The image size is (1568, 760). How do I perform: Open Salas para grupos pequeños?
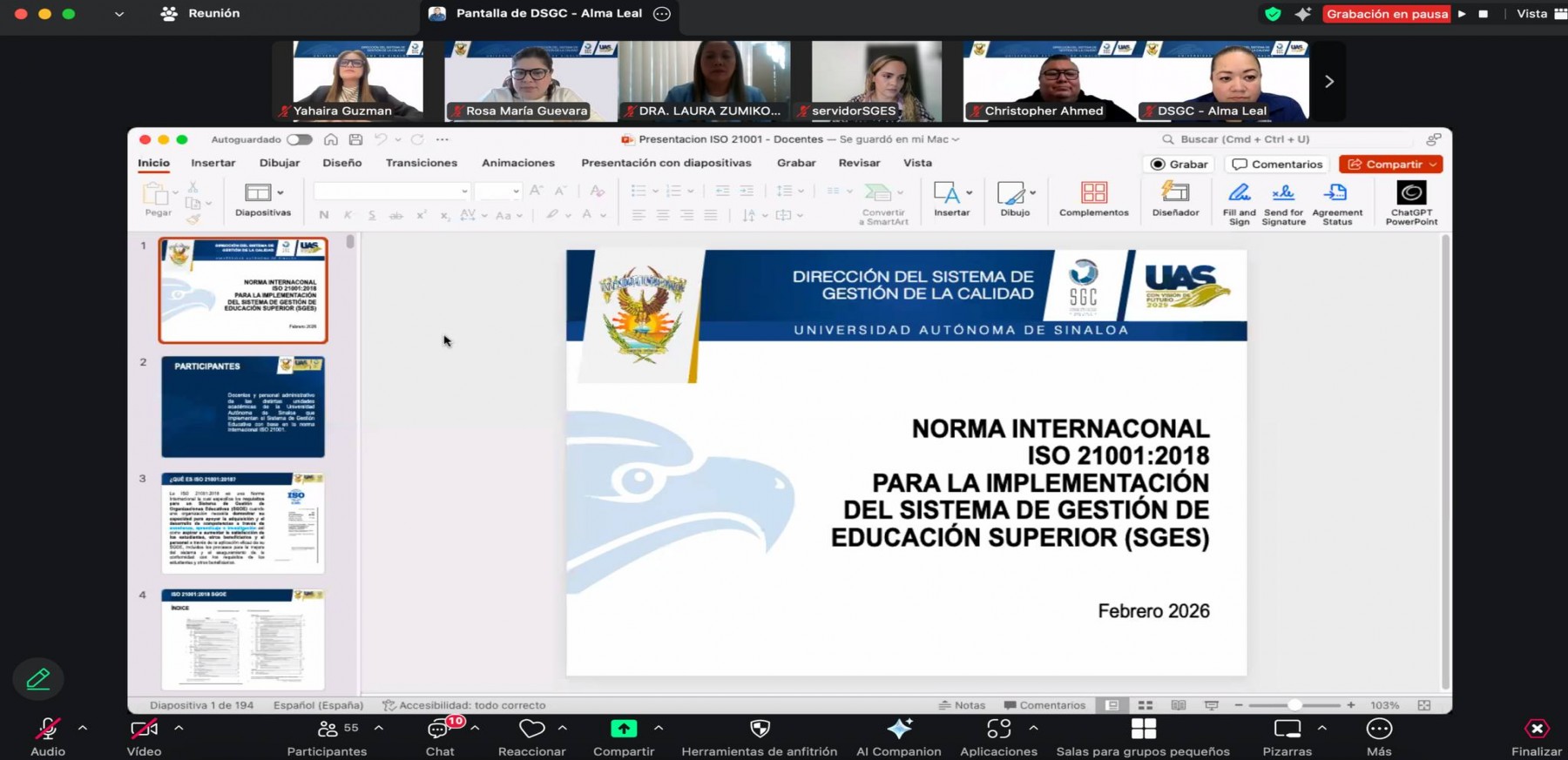coord(1143,736)
